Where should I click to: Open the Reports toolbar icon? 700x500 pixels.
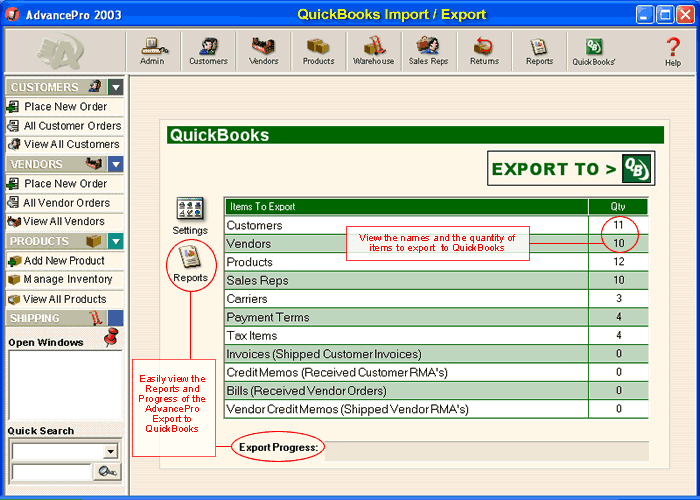pyautogui.click(x=539, y=51)
